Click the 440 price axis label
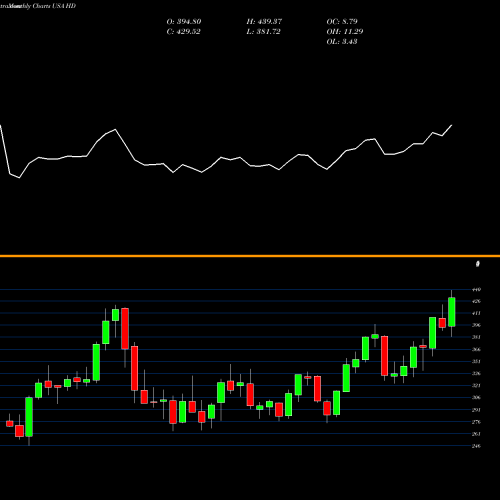500x500 pixels. pos(476,289)
